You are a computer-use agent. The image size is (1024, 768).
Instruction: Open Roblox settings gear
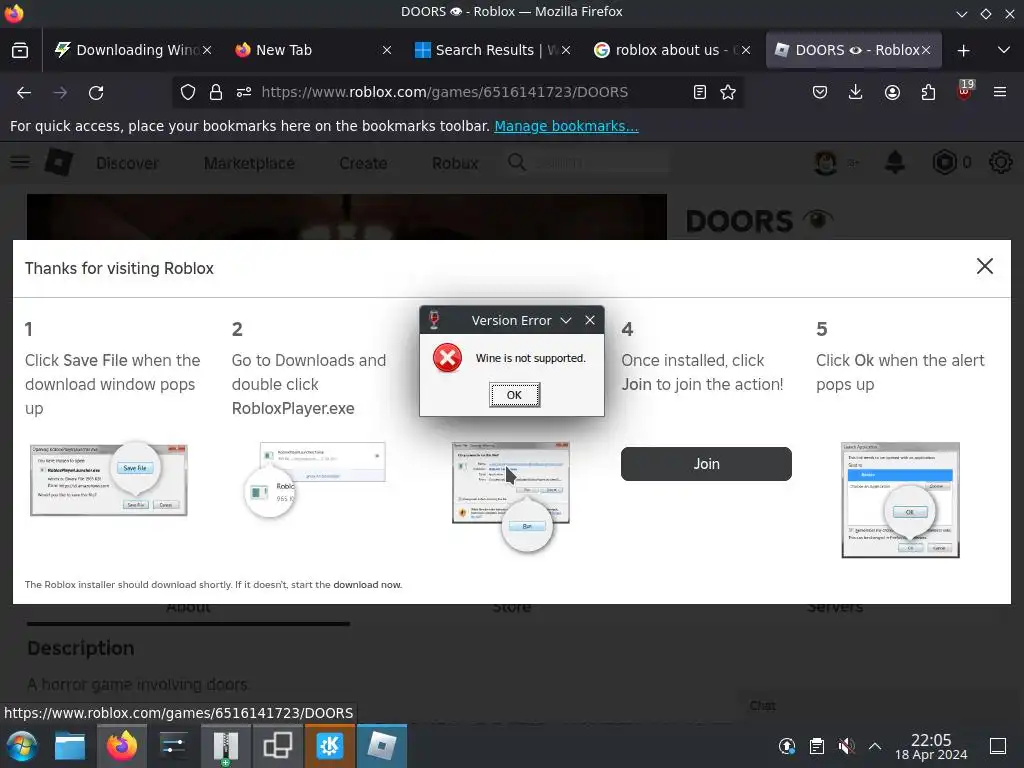coord(1000,163)
